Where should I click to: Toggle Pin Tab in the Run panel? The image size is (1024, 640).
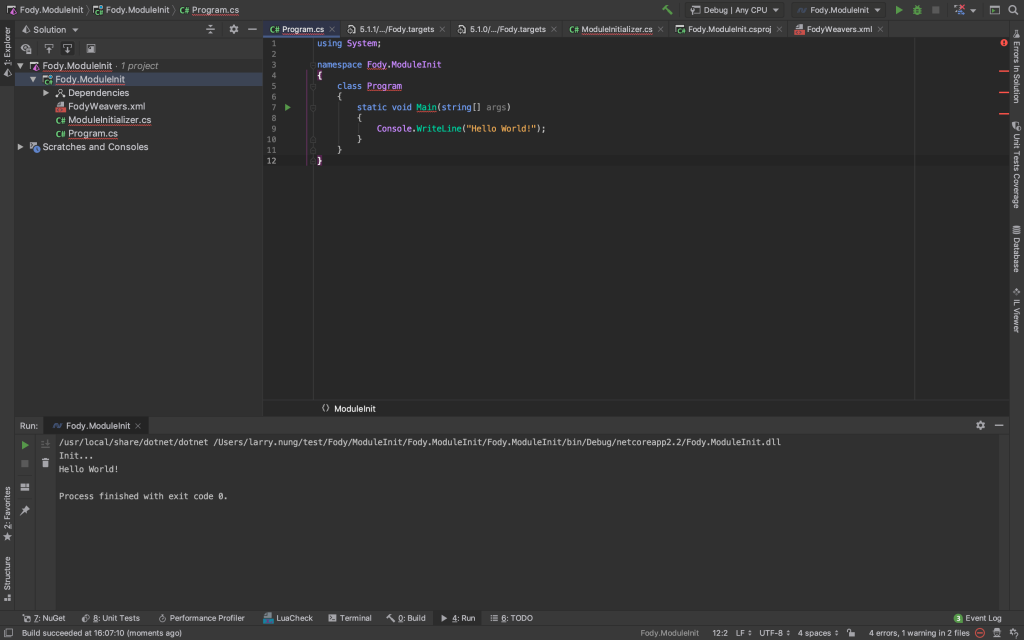click(x=25, y=510)
